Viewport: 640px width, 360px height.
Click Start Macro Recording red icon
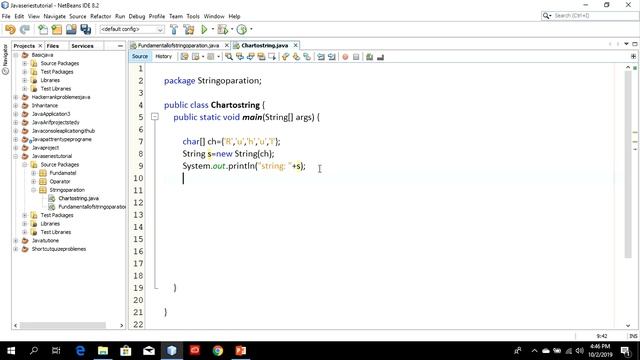point(345,57)
